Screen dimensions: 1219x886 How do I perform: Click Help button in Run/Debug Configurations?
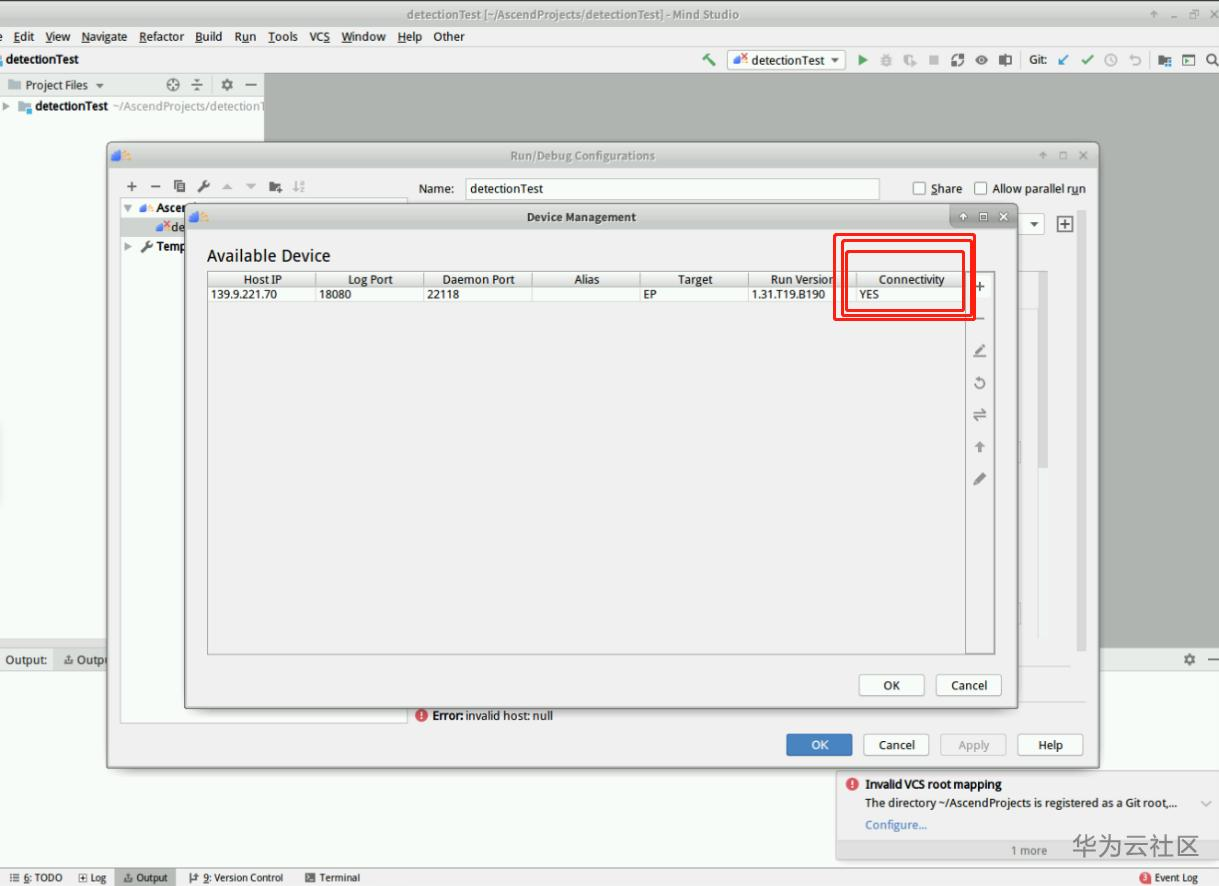1050,745
